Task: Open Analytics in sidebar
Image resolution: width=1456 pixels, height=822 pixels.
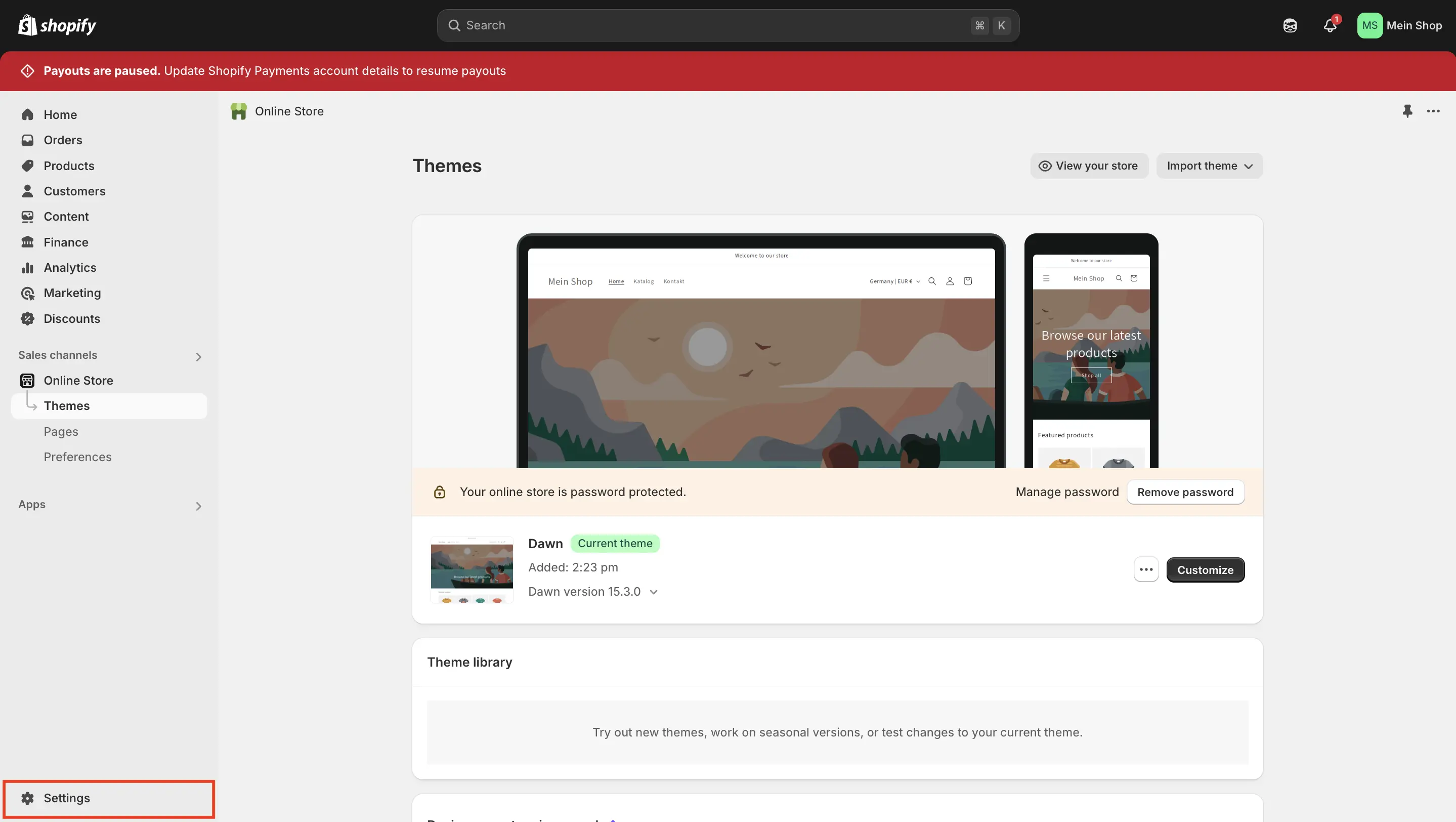Action: coord(69,267)
